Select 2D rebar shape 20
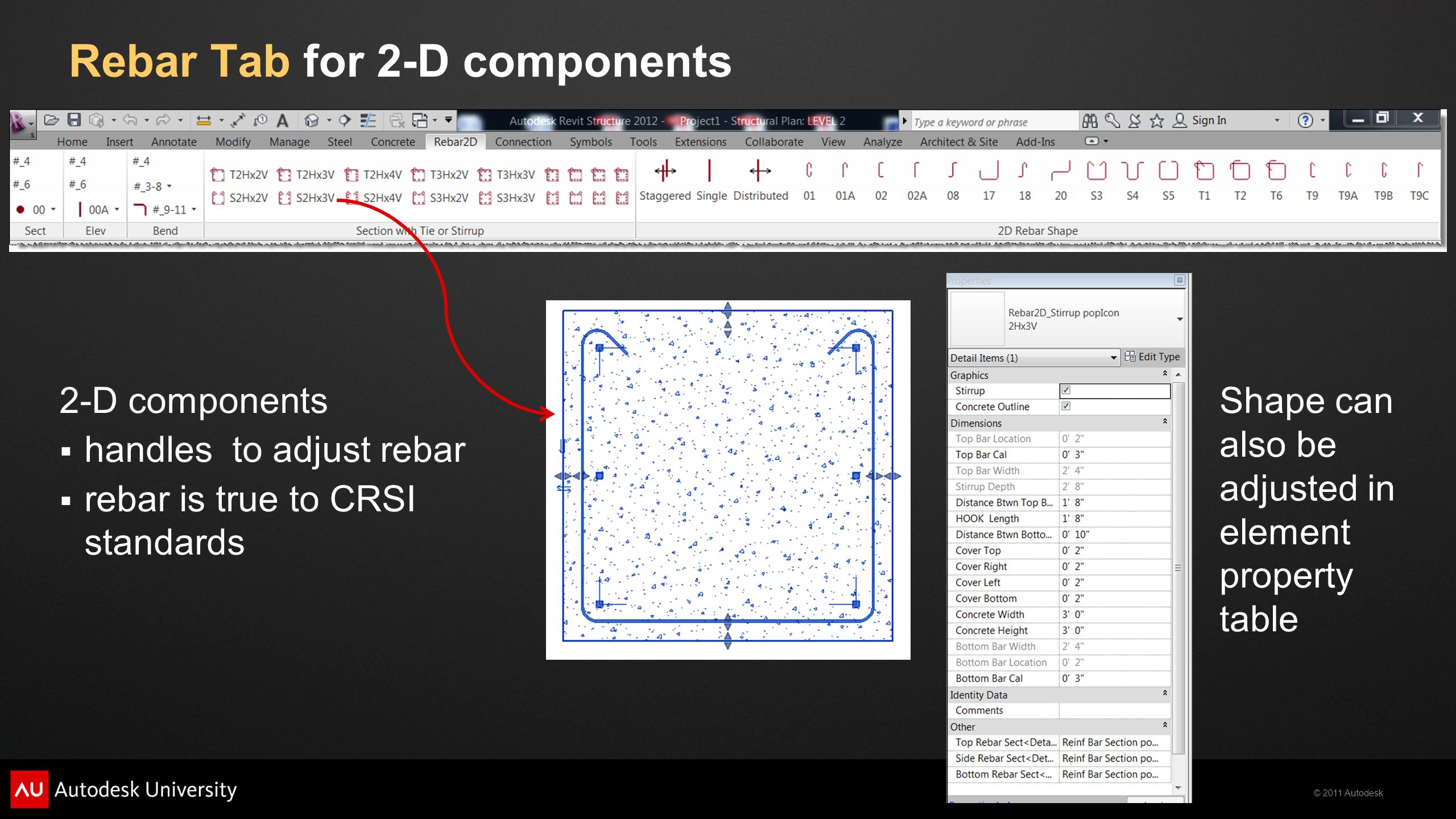This screenshot has height=819, width=1456. pyautogui.click(x=1060, y=181)
